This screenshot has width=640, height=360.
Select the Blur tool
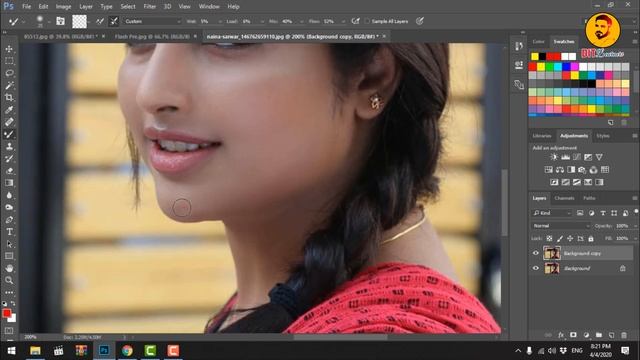pyautogui.click(x=9, y=195)
